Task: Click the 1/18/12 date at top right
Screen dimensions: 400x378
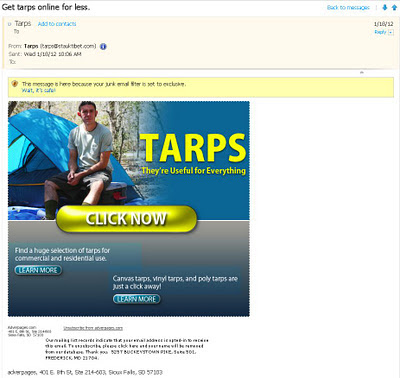Action: [x=384, y=24]
